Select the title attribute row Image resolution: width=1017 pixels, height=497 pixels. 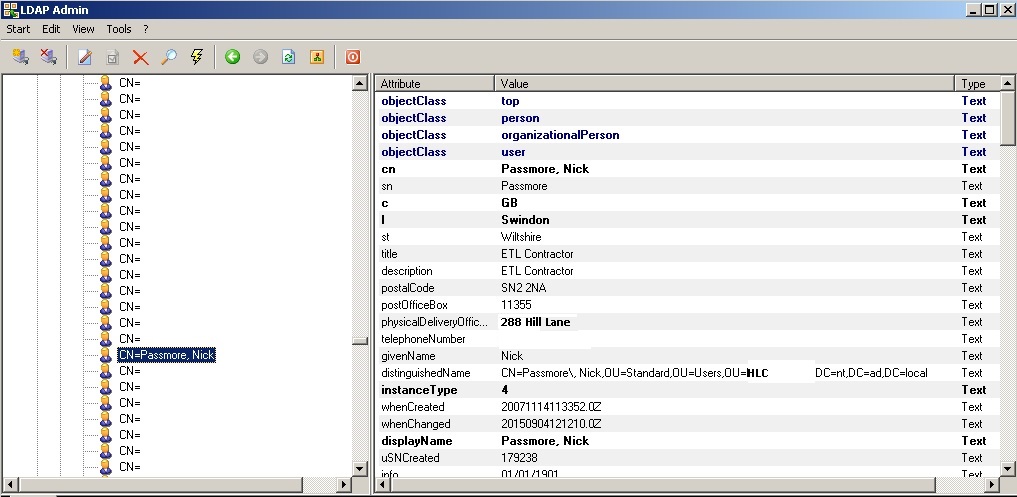coord(688,254)
